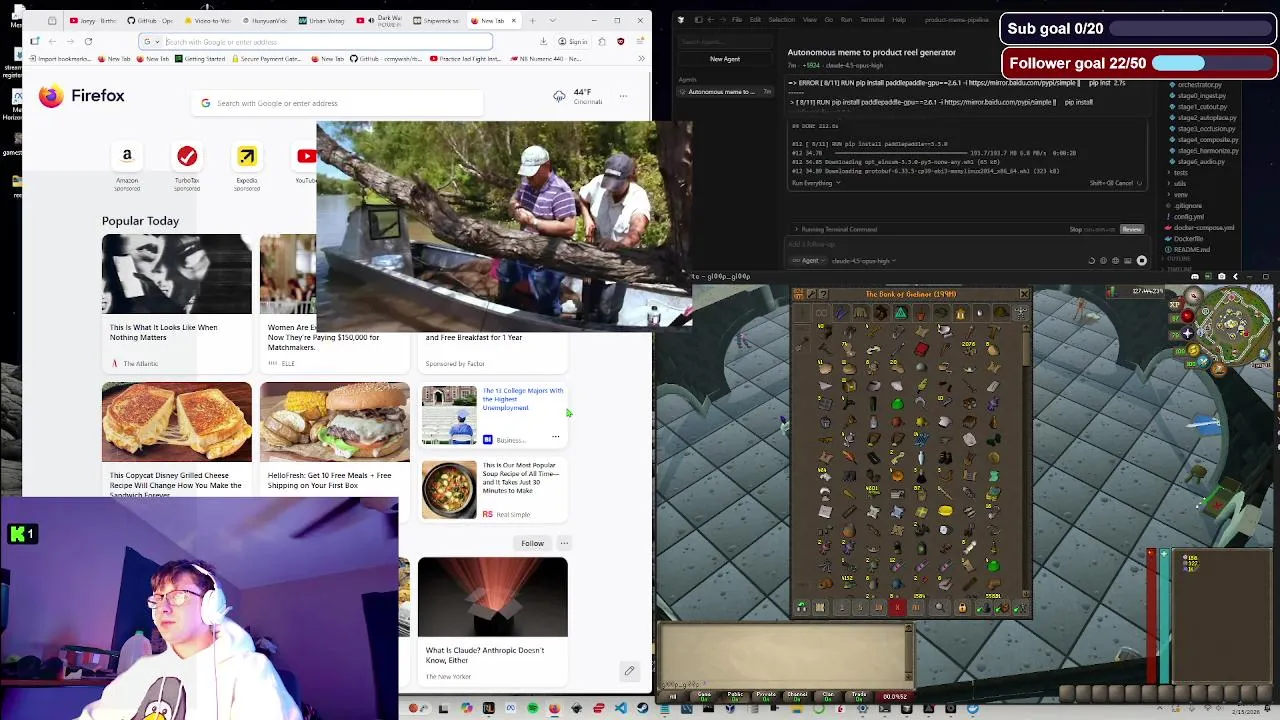Select bank withdraw quantity 1
Screen dimensions: 1280x720
pos(842,607)
